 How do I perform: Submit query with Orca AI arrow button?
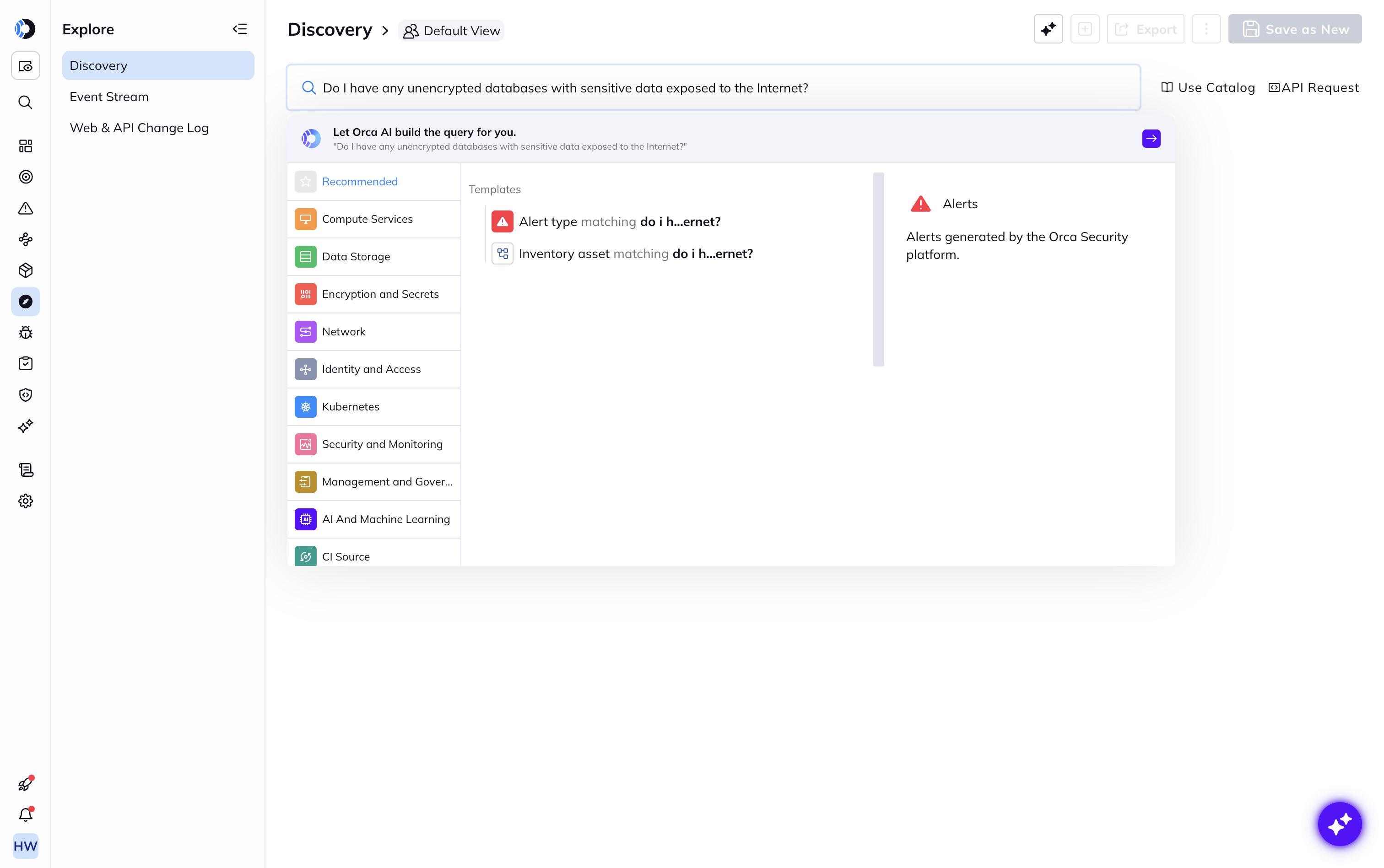pyautogui.click(x=1151, y=138)
